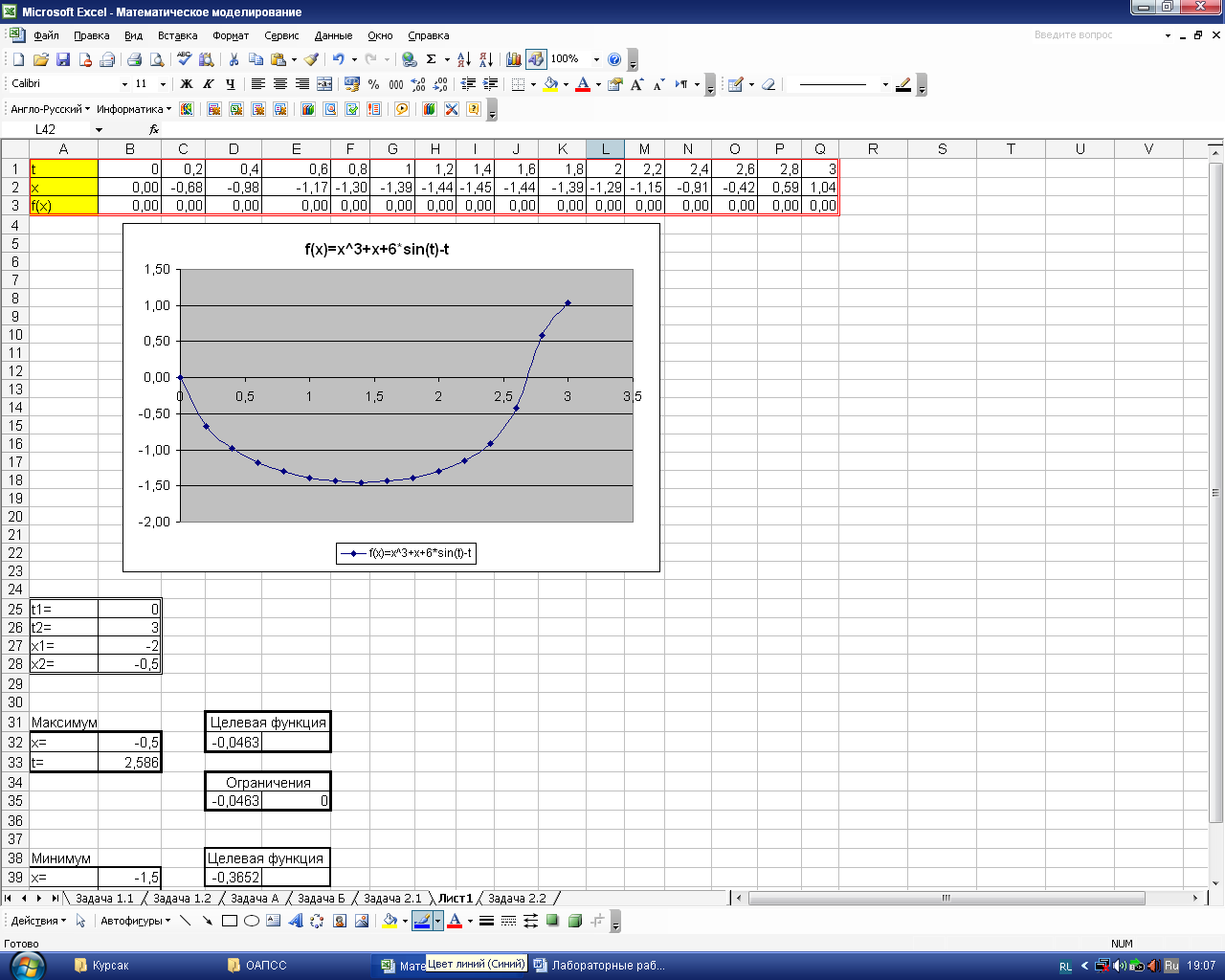
Task: Expand the 100% zoom dropdown
Action: 596,59
